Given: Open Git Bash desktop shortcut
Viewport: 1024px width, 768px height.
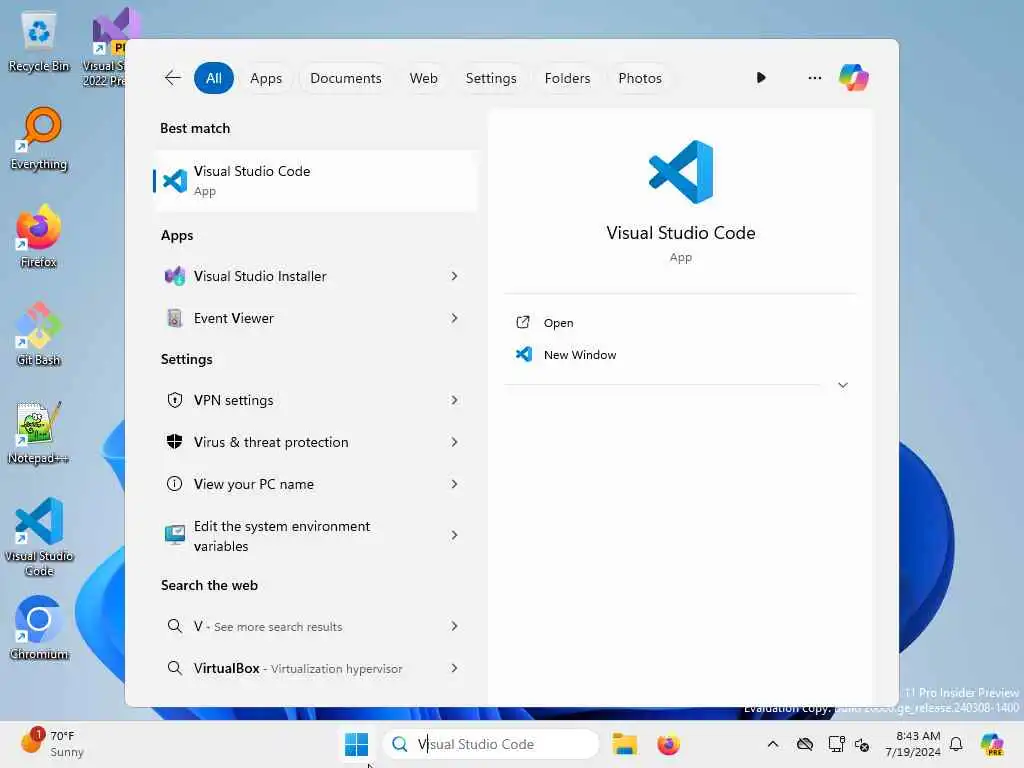Looking at the screenshot, I should [x=39, y=334].
